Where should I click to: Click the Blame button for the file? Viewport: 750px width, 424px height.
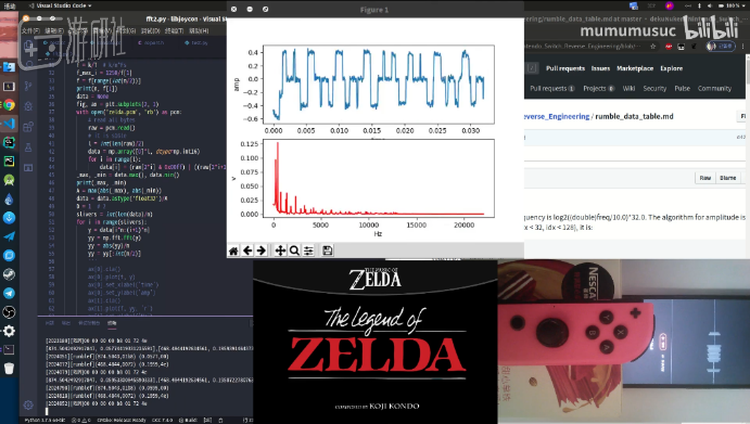pyautogui.click(x=728, y=177)
